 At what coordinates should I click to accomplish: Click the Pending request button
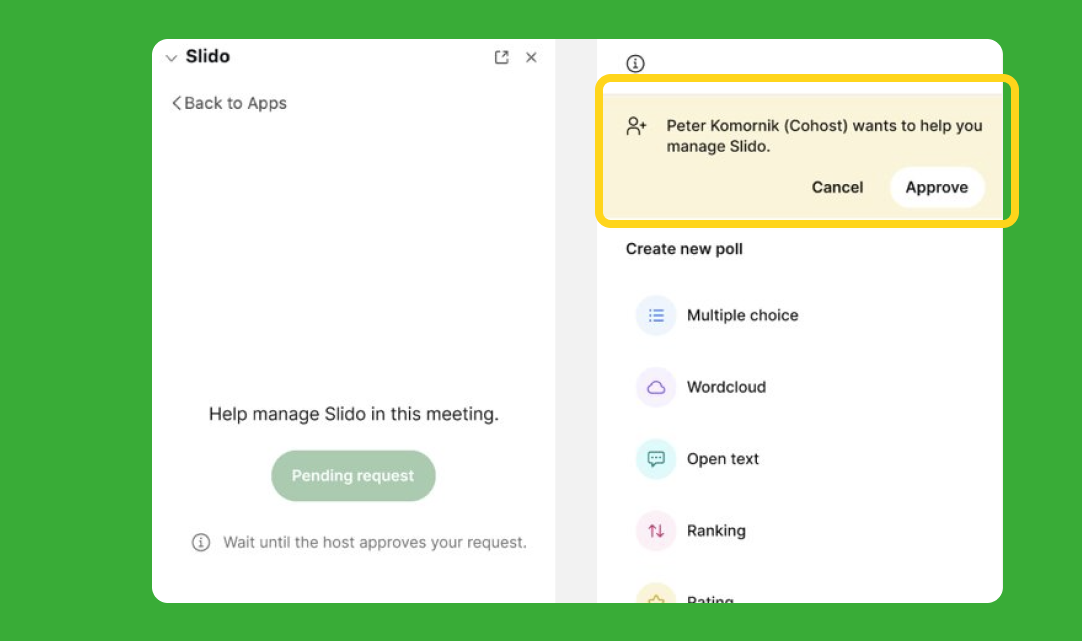[353, 475]
